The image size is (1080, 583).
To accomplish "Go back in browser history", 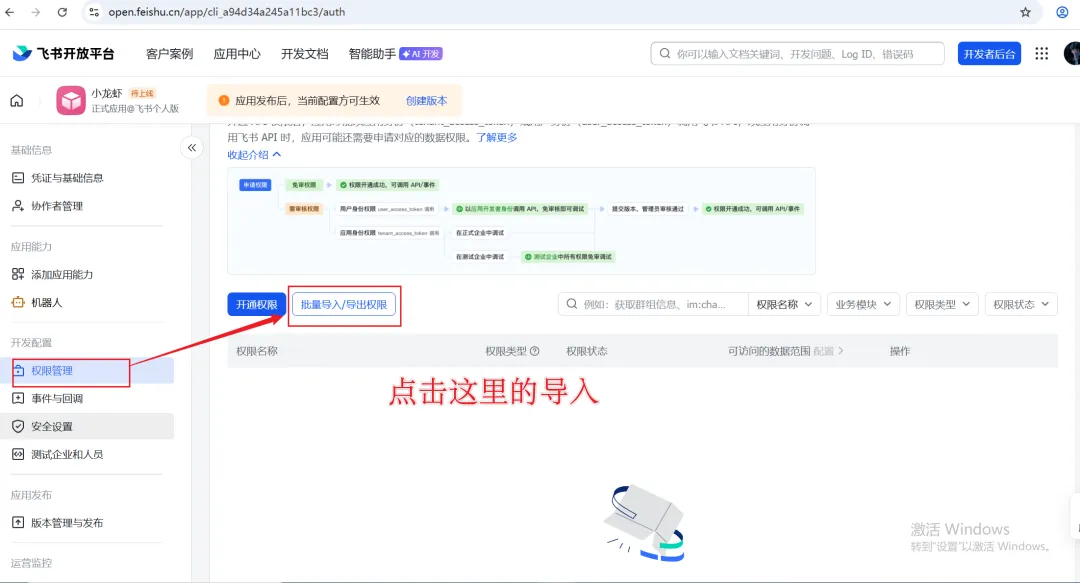I will [x=10, y=12].
